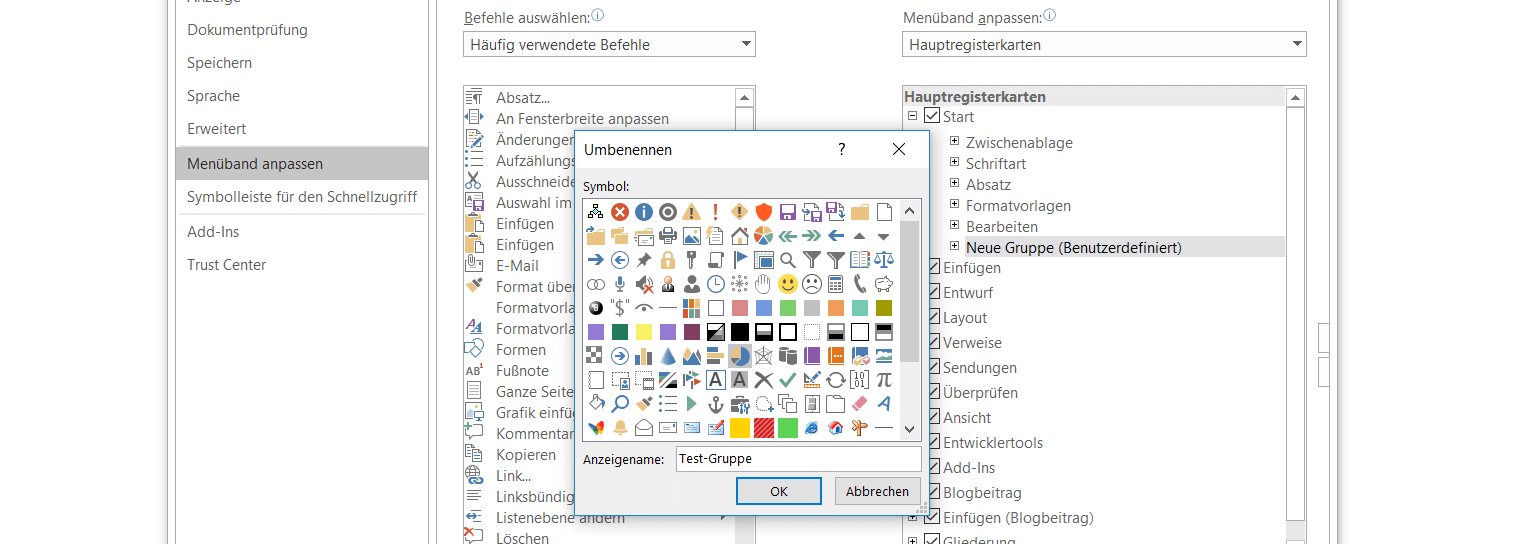Select the red X error symbol

[x=620, y=212]
